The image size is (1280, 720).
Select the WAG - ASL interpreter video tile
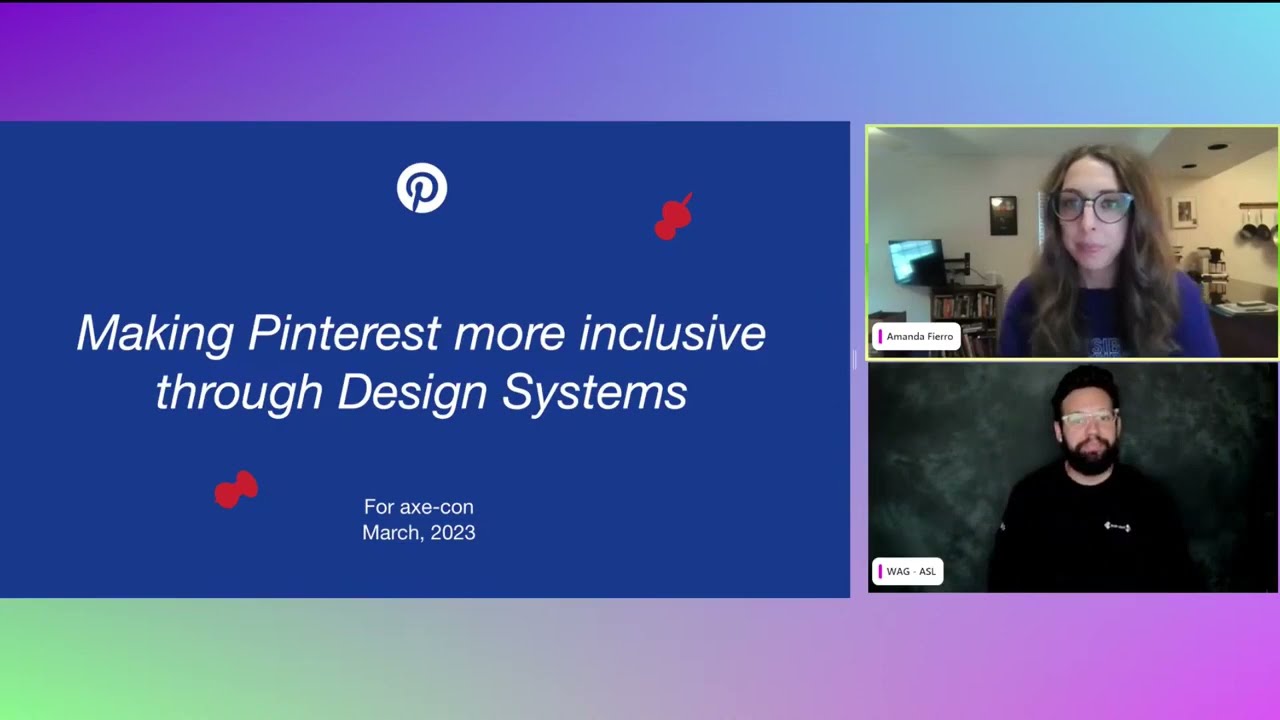click(x=1072, y=477)
